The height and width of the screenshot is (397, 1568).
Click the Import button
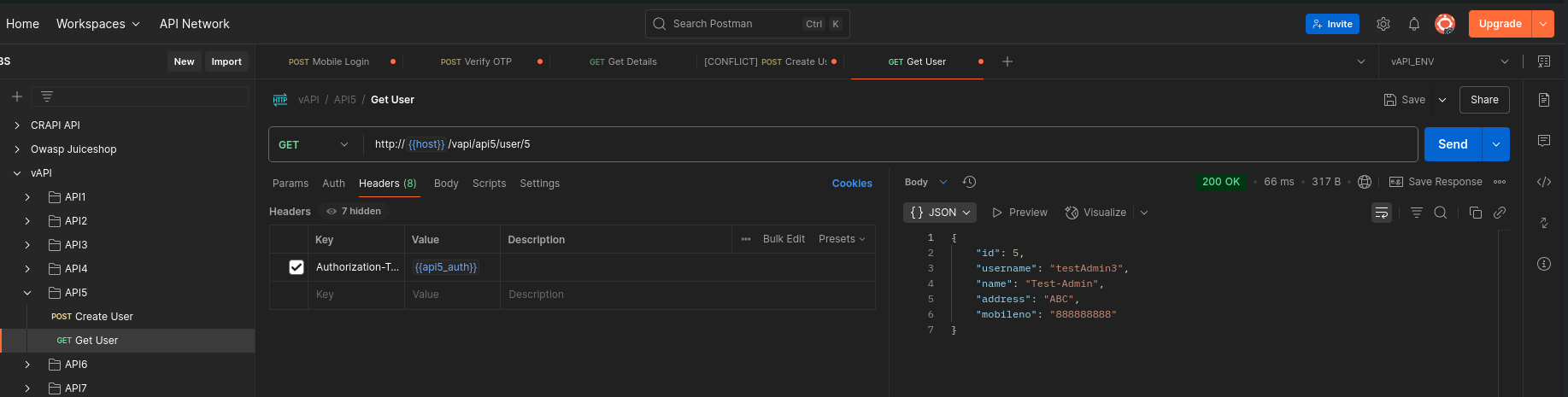click(226, 61)
